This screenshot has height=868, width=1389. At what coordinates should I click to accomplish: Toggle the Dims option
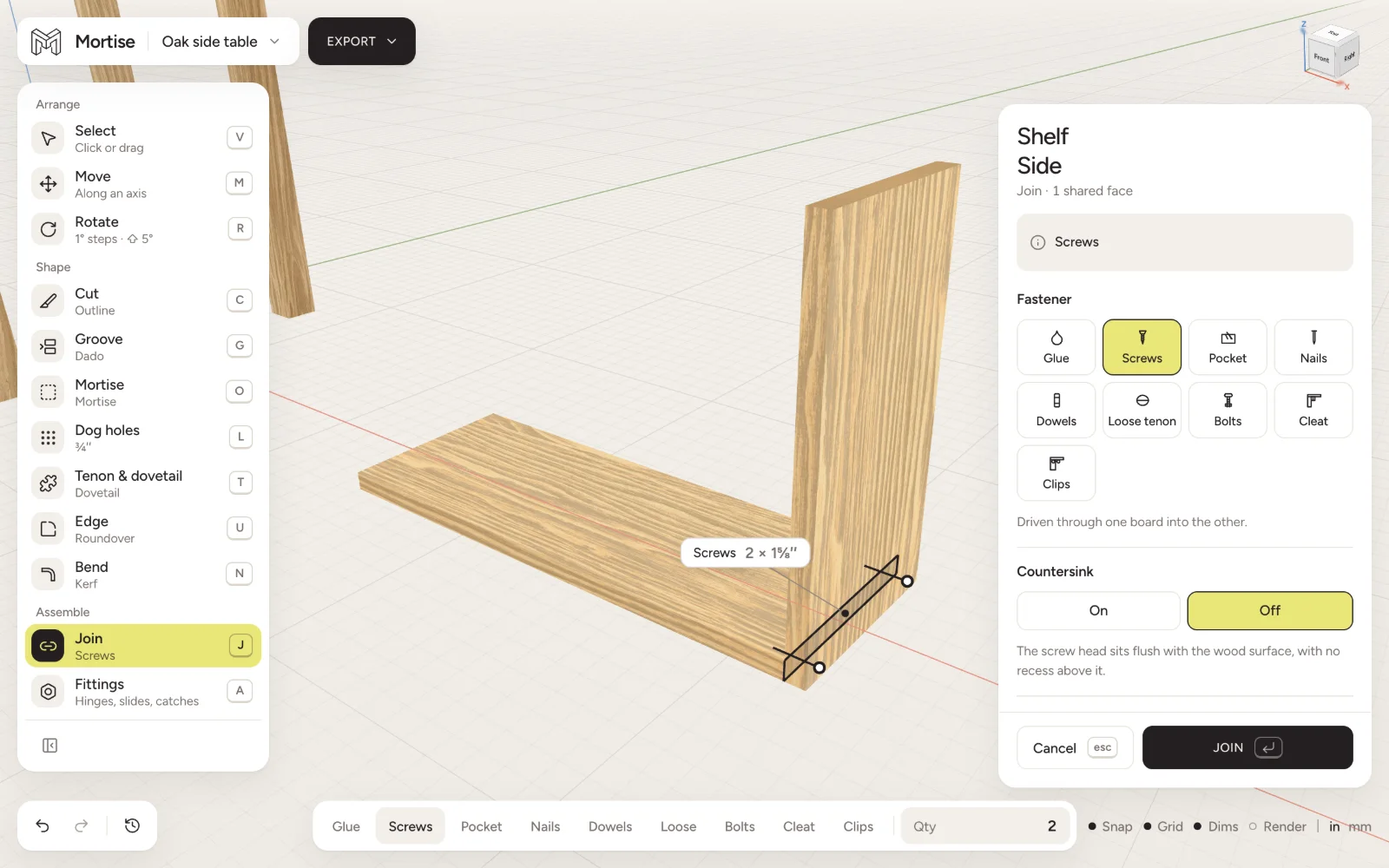tap(1215, 826)
